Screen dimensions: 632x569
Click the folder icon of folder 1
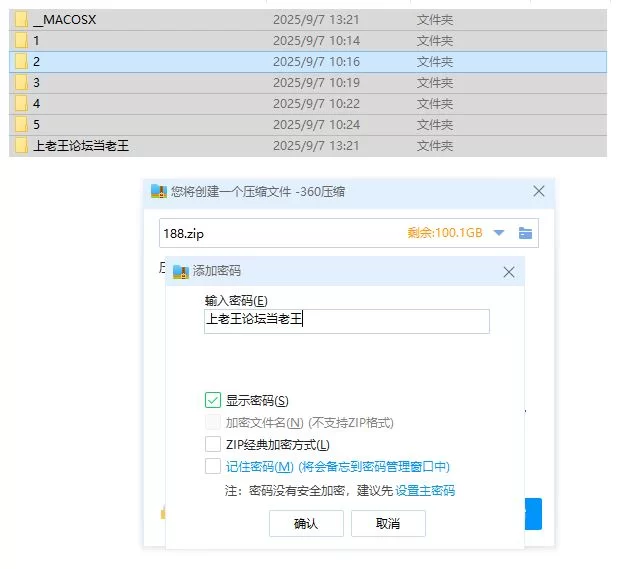coord(21,40)
